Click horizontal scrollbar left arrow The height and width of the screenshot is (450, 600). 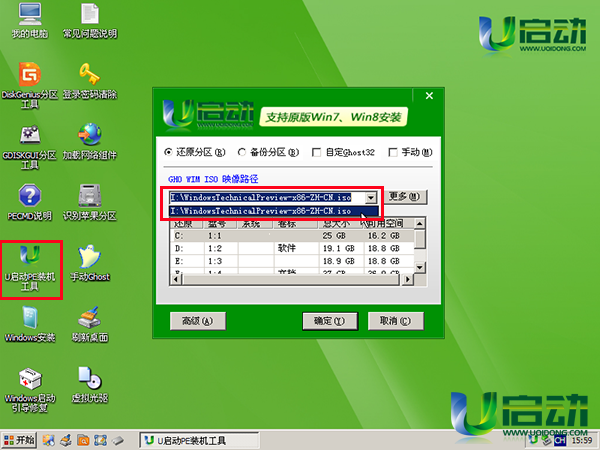[x=176, y=280]
